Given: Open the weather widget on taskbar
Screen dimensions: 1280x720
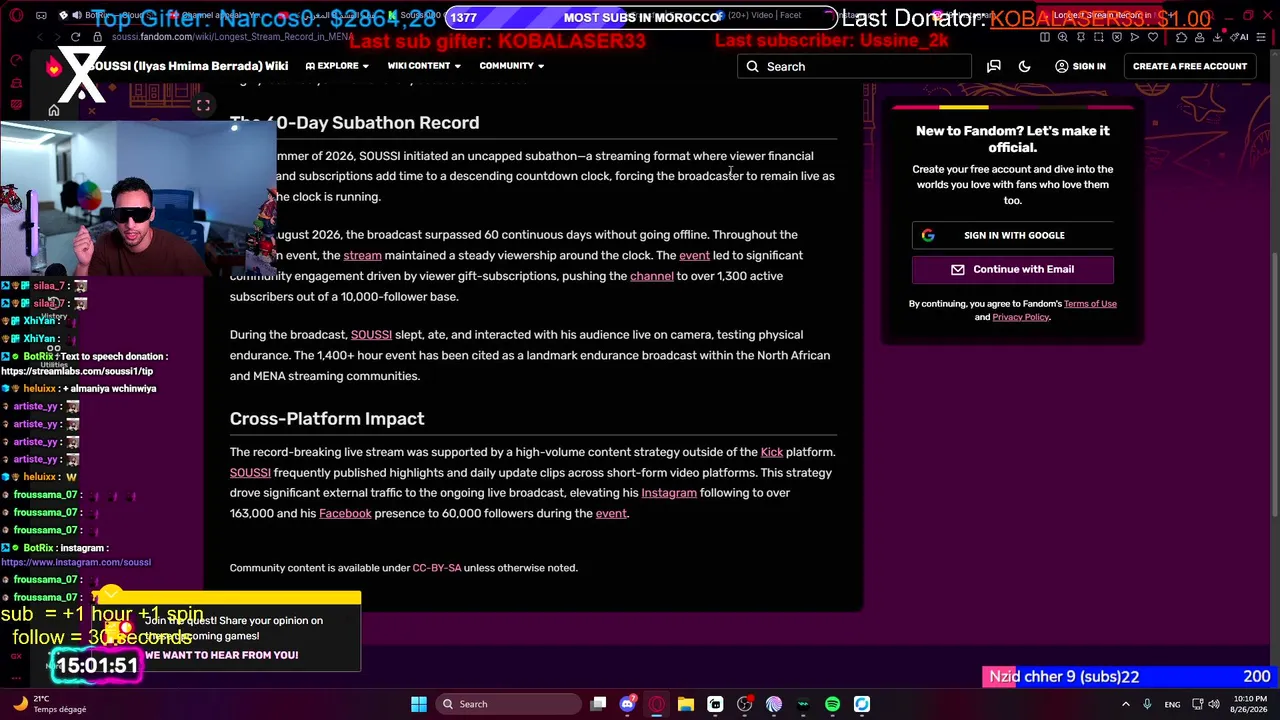Looking at the screenshot, I should tap(48, 704).
